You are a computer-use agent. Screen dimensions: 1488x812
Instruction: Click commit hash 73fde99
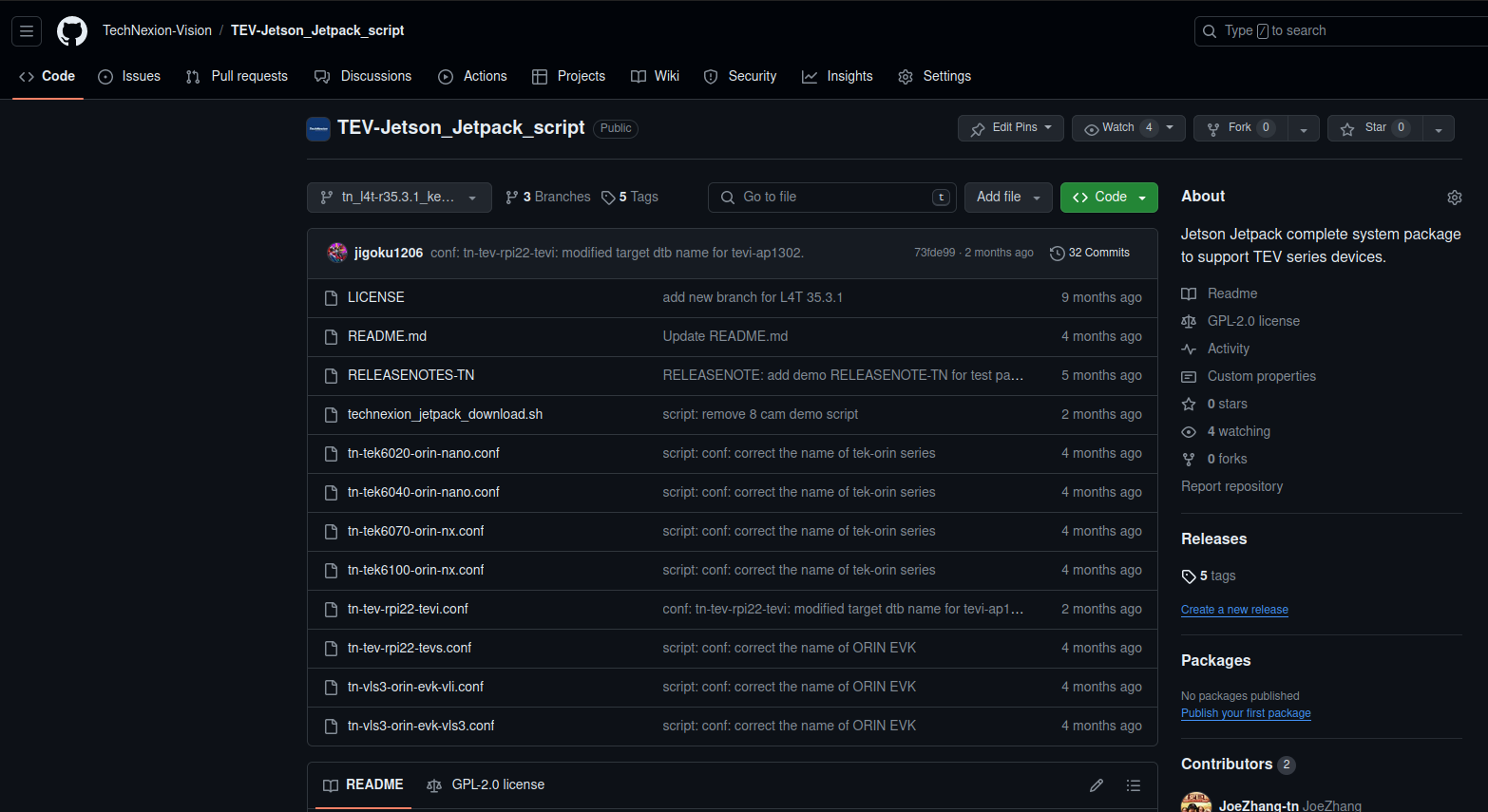pos(934,253)
